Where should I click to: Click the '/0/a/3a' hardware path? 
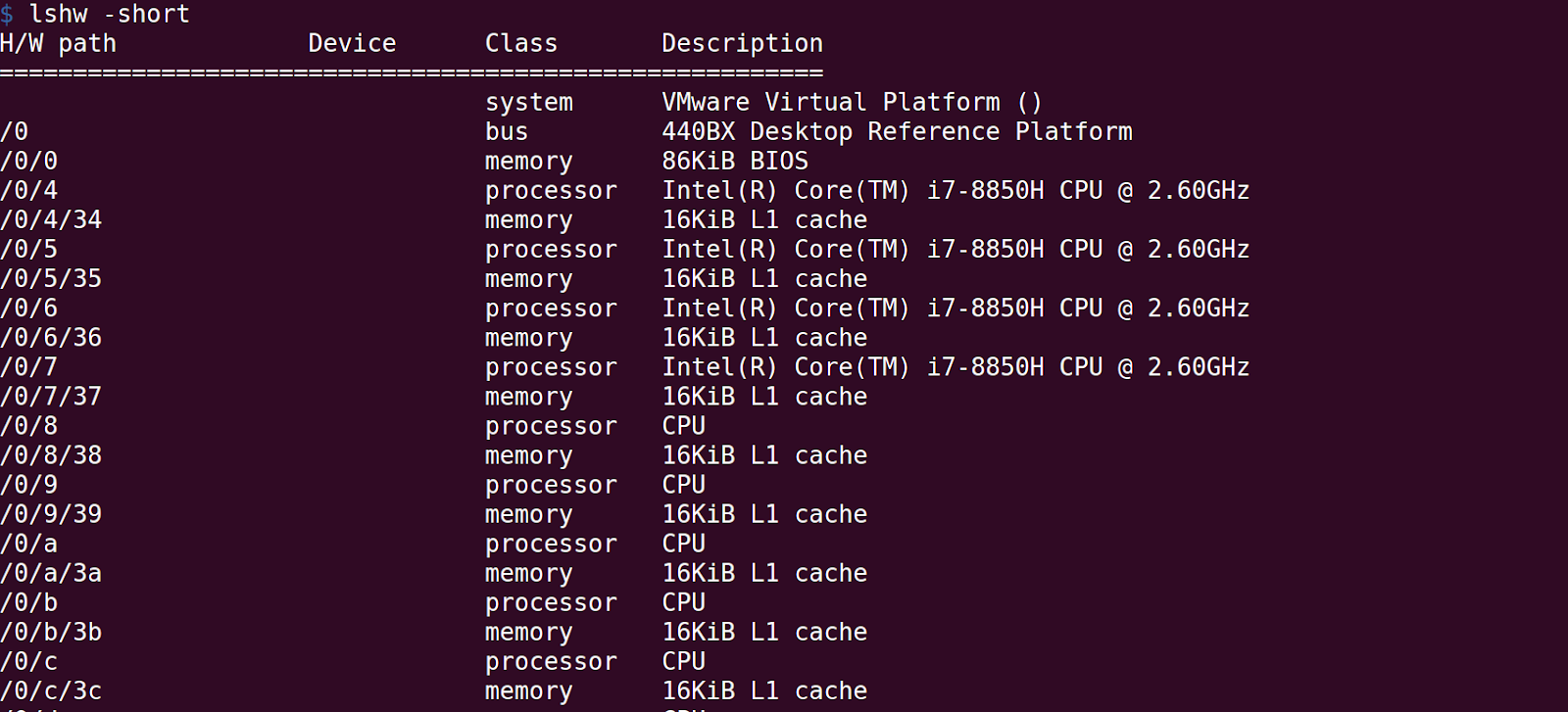tap(51, 573)
